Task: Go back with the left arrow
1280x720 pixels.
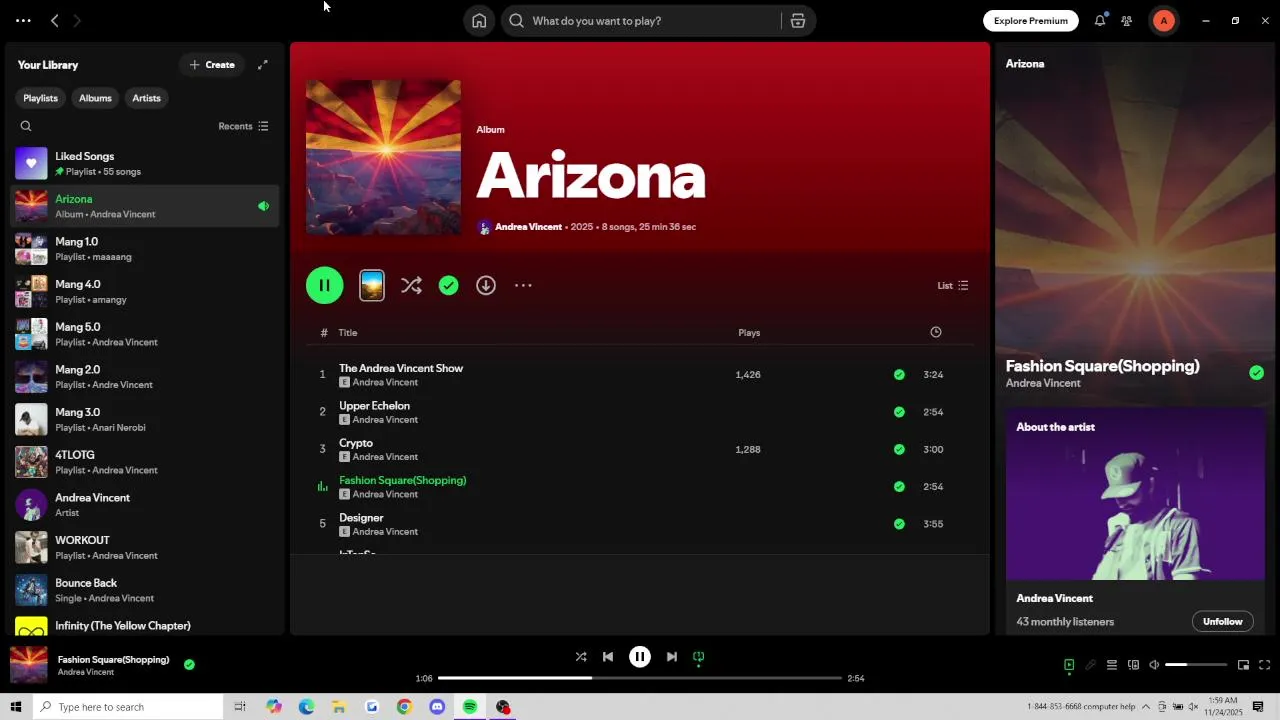Action: (55, 21)
